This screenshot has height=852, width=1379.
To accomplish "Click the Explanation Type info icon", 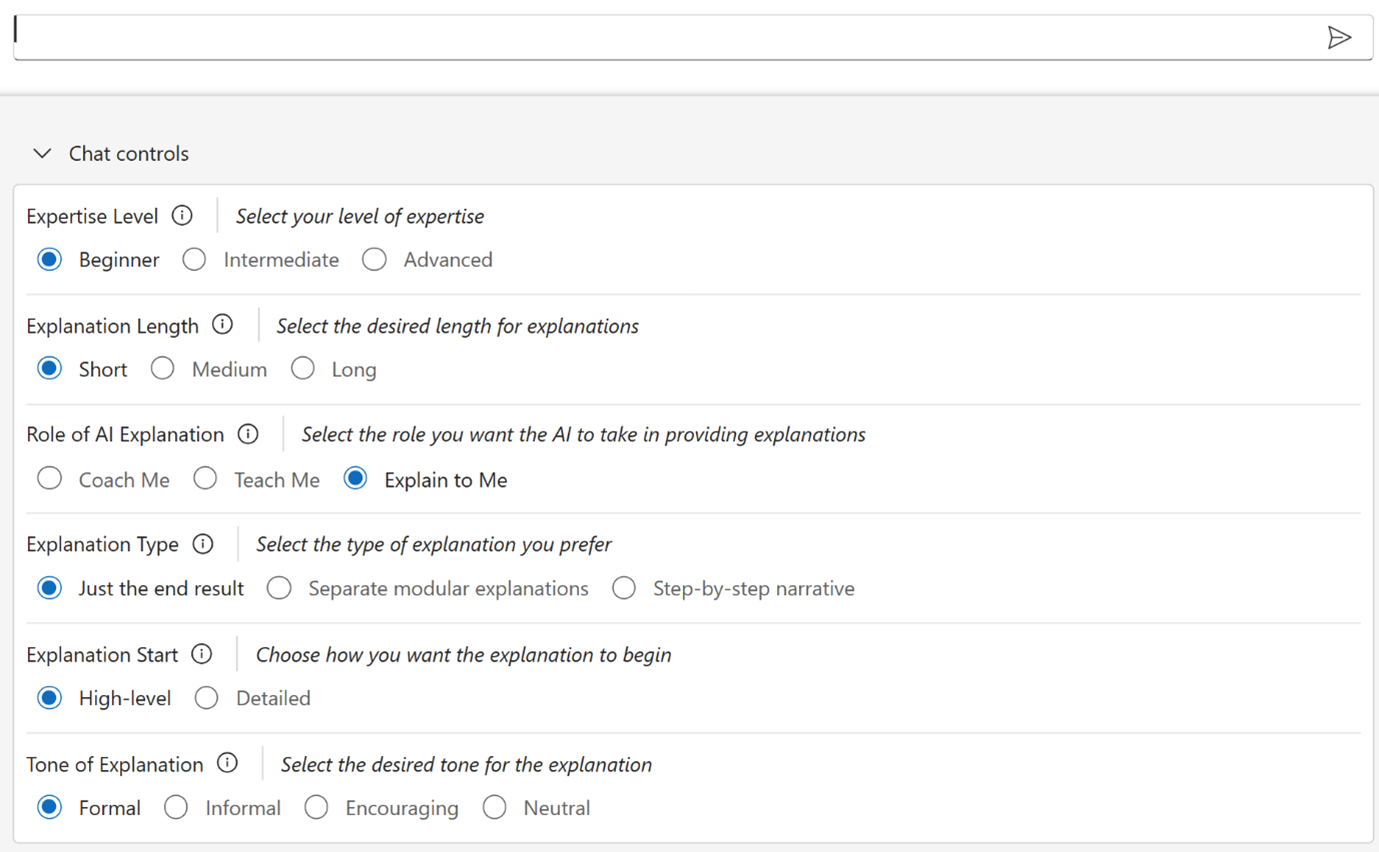I will tap(203, 544).
